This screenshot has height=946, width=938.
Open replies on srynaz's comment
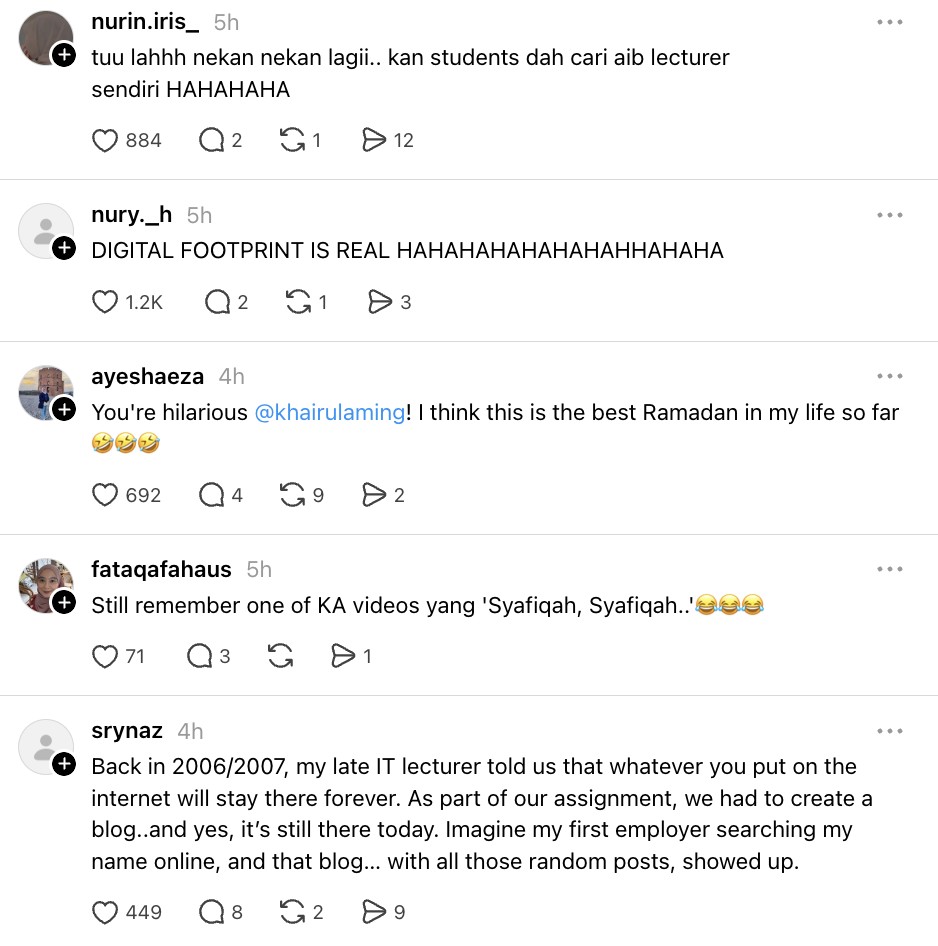(211, 912)
